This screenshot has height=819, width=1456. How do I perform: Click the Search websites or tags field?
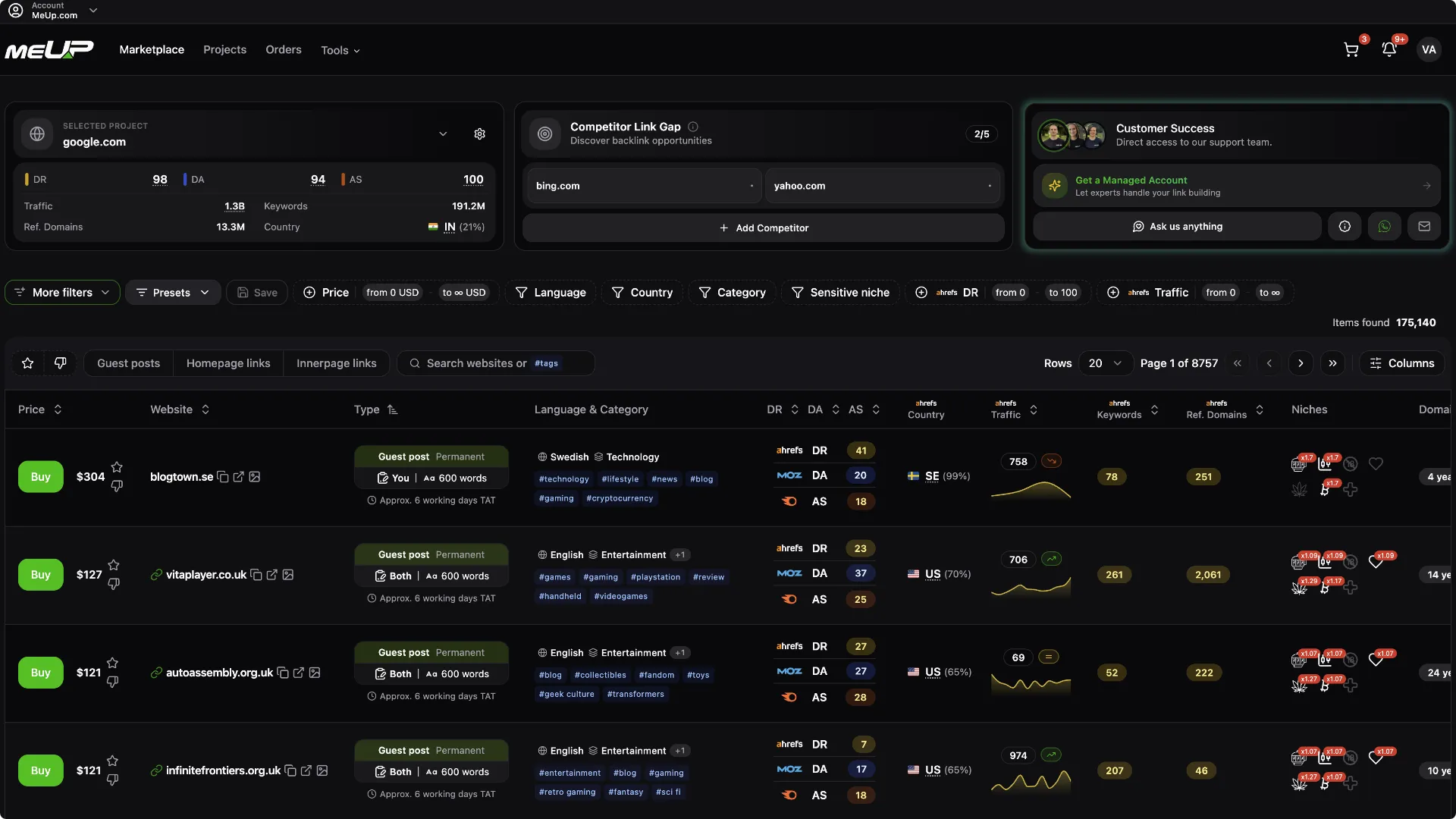(496, 363)
